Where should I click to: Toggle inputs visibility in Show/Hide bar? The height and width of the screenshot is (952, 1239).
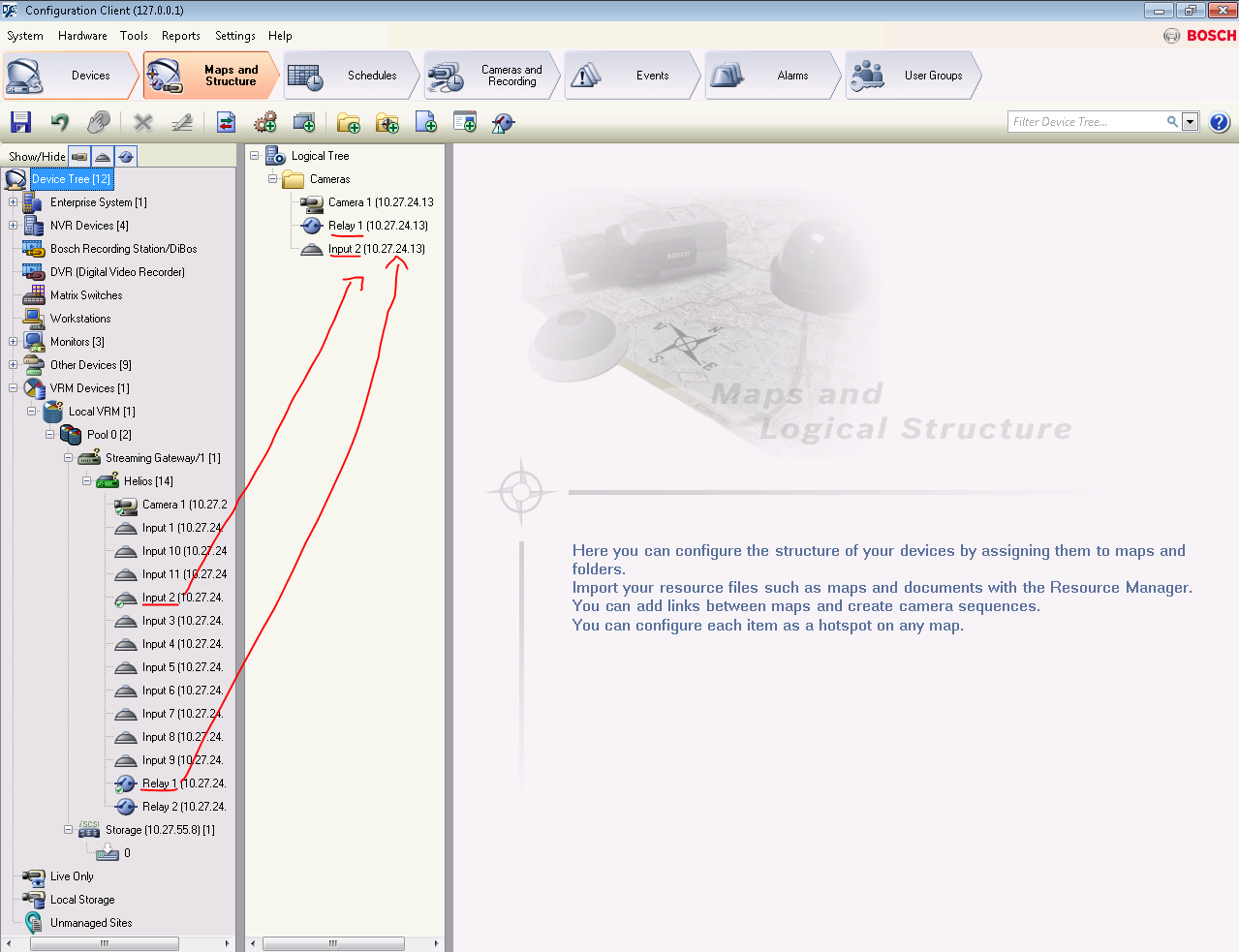click(102, 156)
